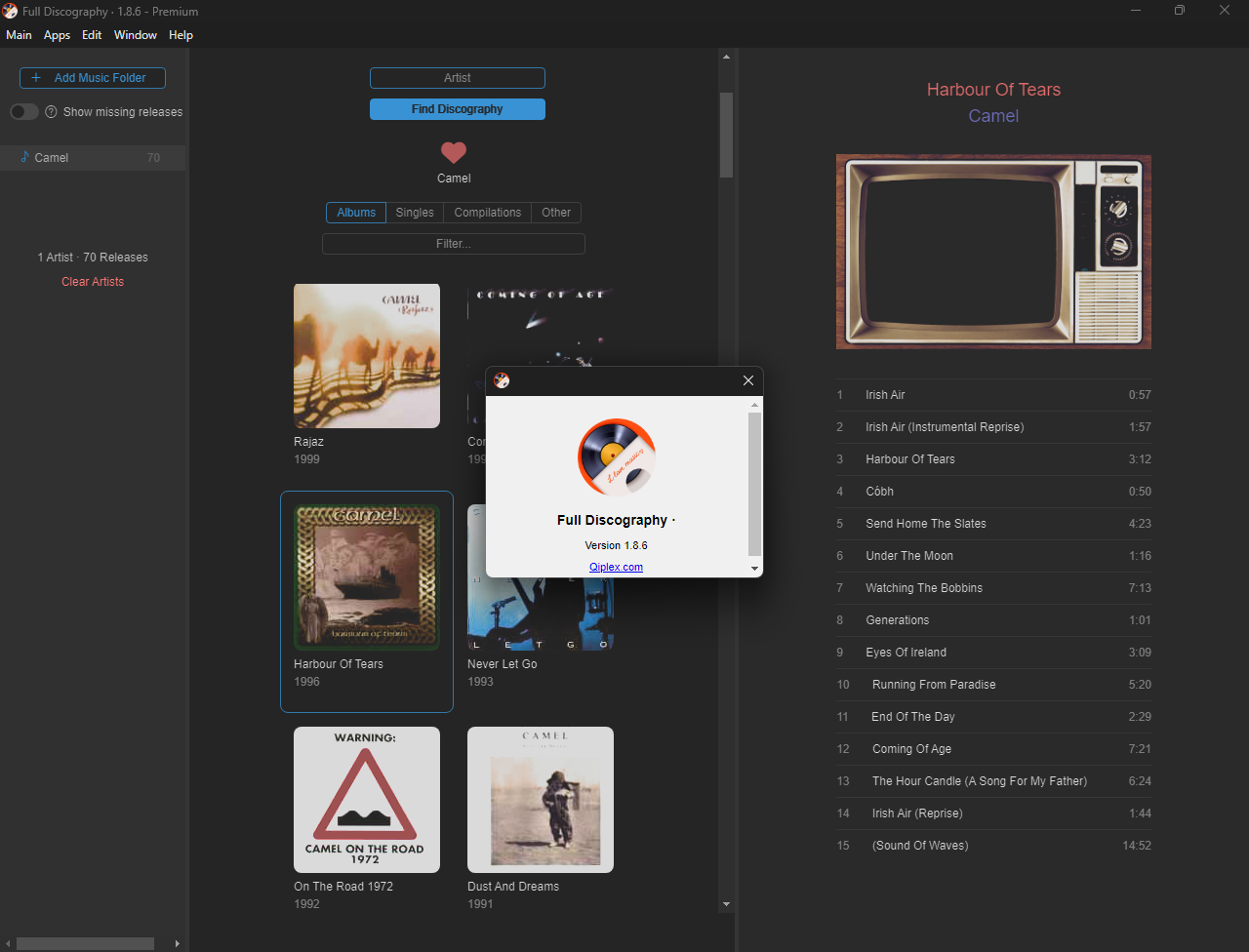Close the About dialog

(748, 380)
